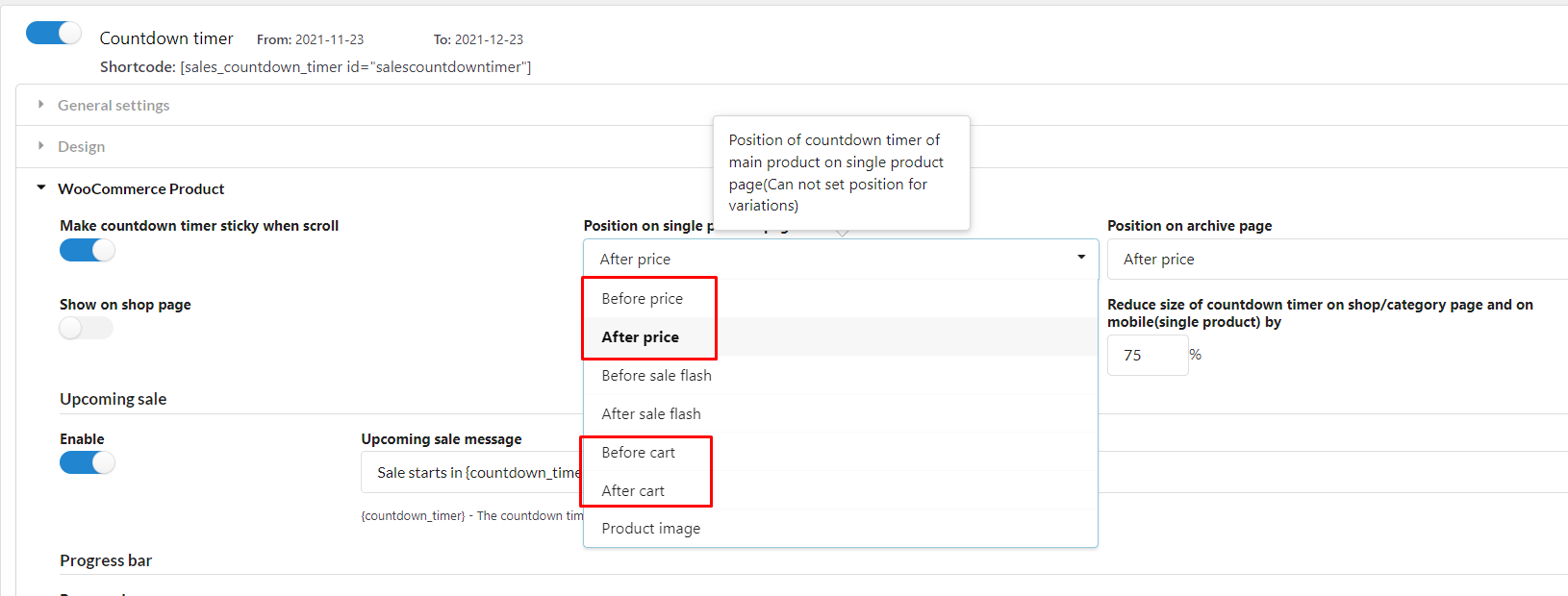Expand the General settings section arrow

click(x=40, y=104)
